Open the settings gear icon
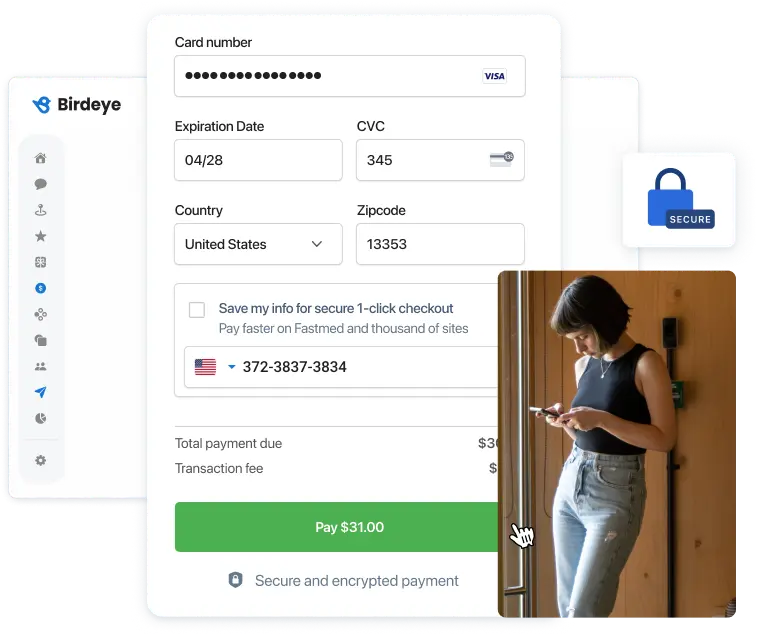The height and width of the screenshot is (635, 760). point(41,460)
